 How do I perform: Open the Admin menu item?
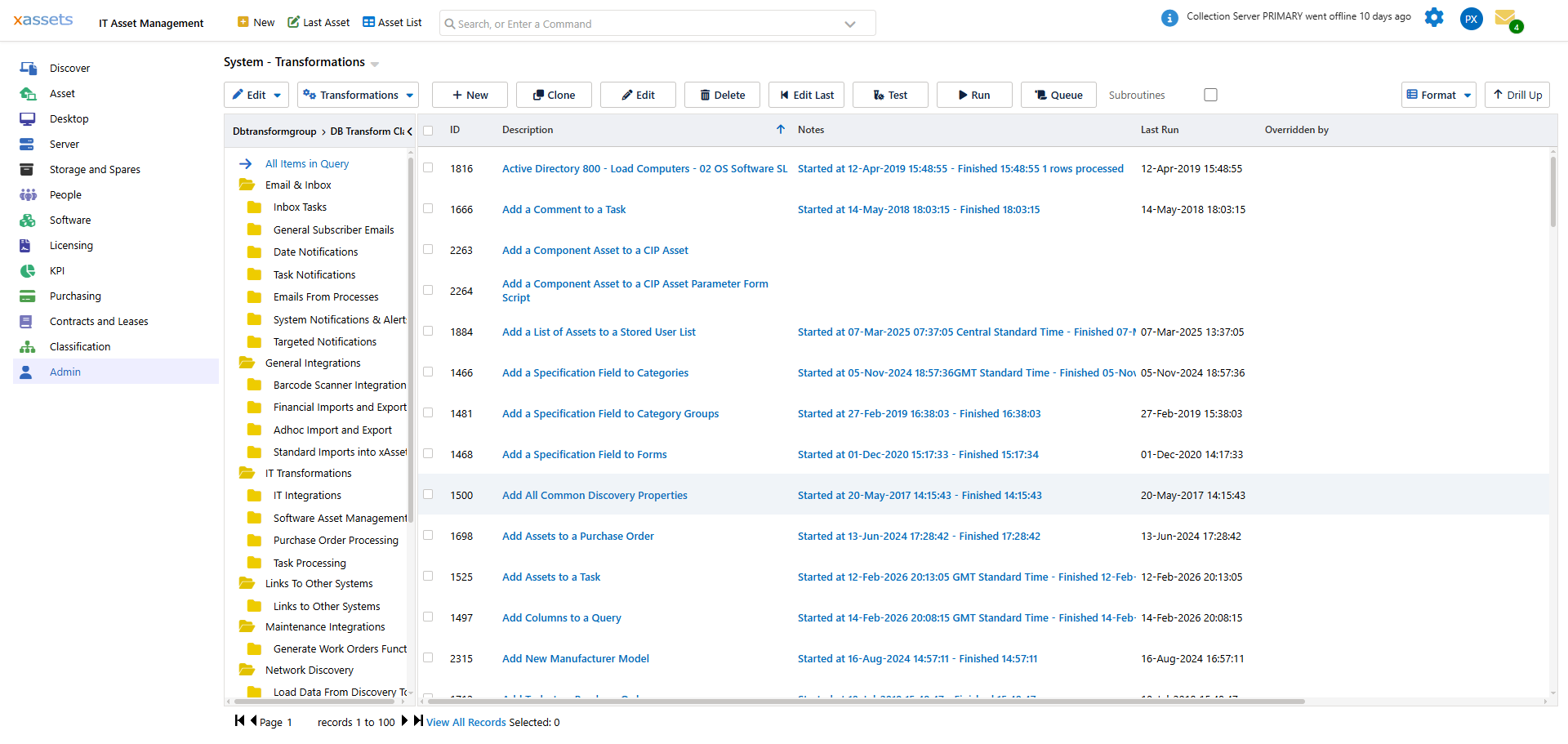coord(65,372)
